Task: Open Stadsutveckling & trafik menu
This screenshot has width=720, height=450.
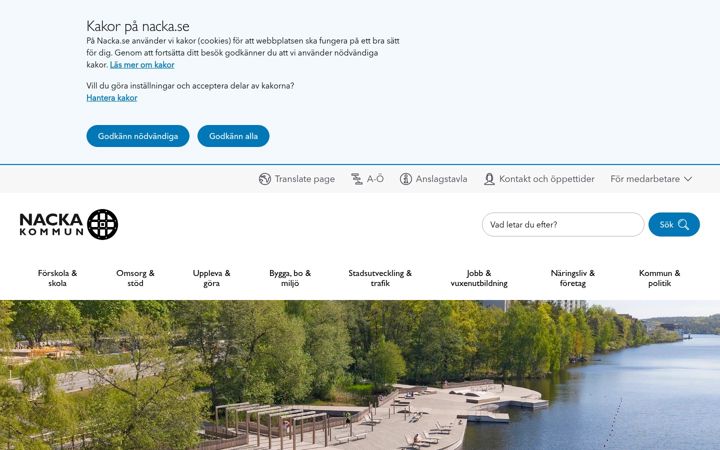Action: click(380, 278)
